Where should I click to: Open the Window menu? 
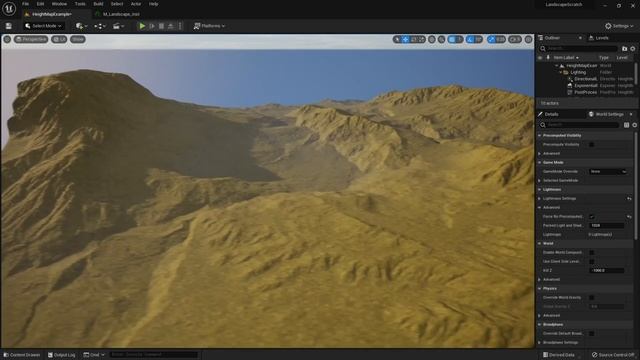click(x=59, y=4)
